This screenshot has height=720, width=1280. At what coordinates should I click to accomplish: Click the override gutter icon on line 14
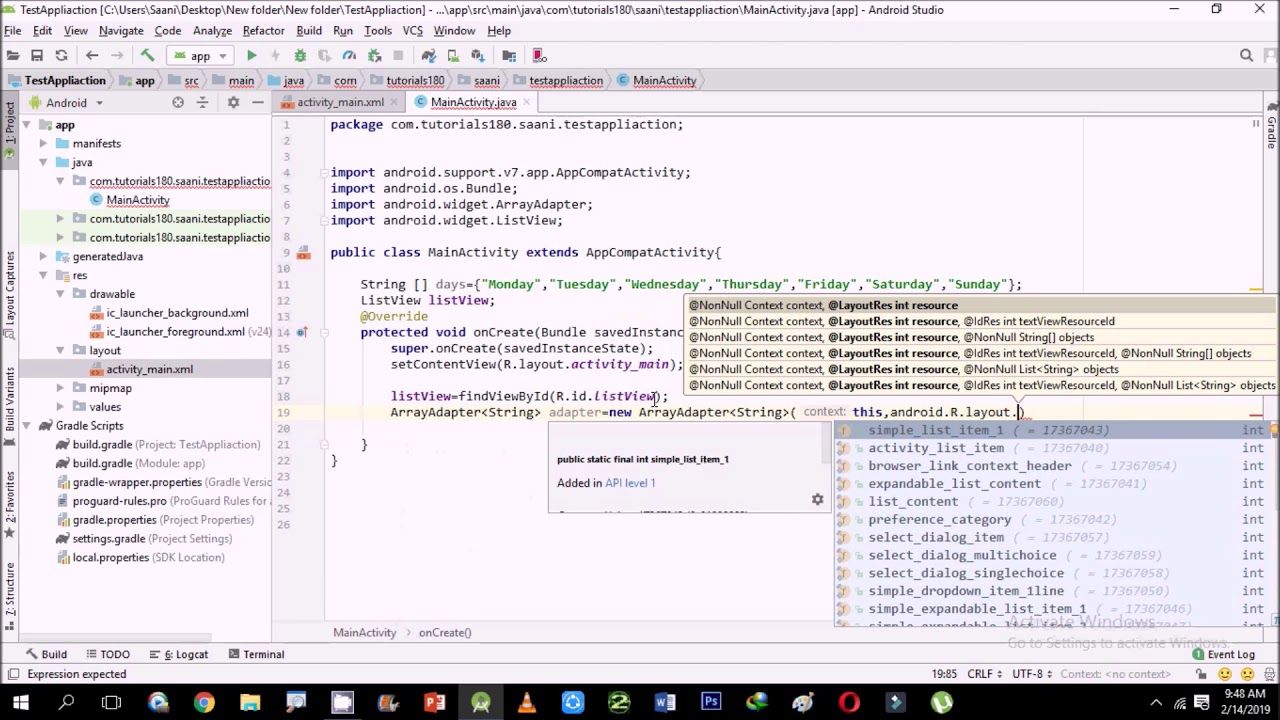301,333
